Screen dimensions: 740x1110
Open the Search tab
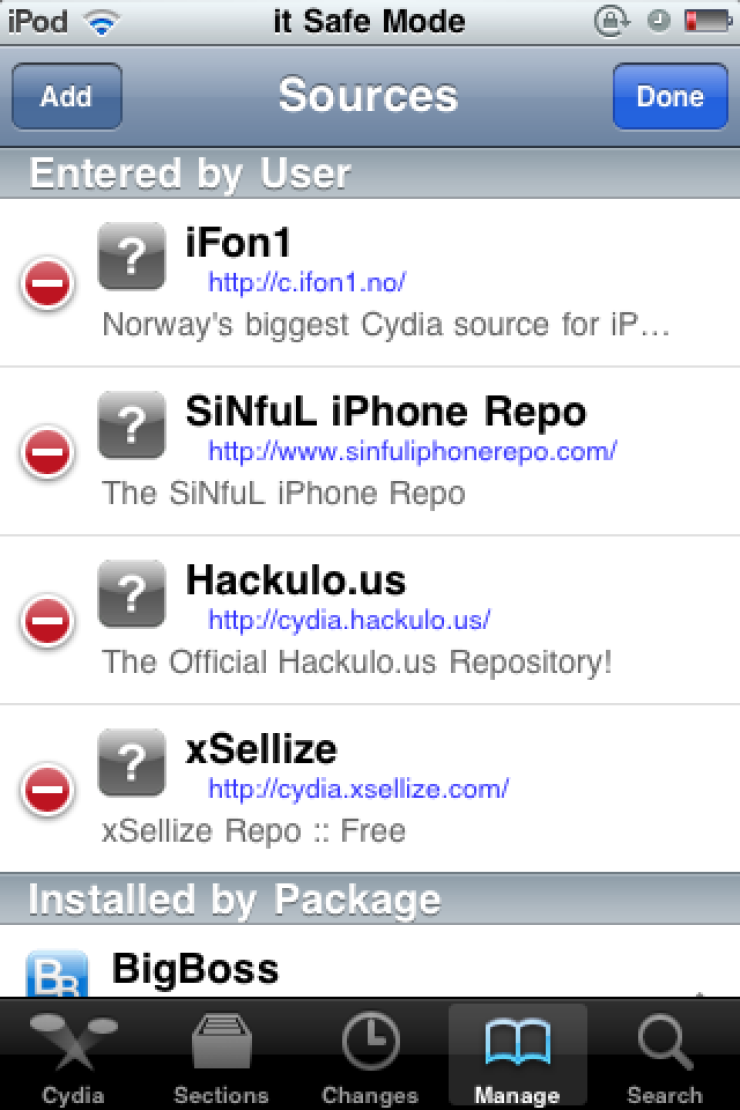click(x=665, y=1056)
